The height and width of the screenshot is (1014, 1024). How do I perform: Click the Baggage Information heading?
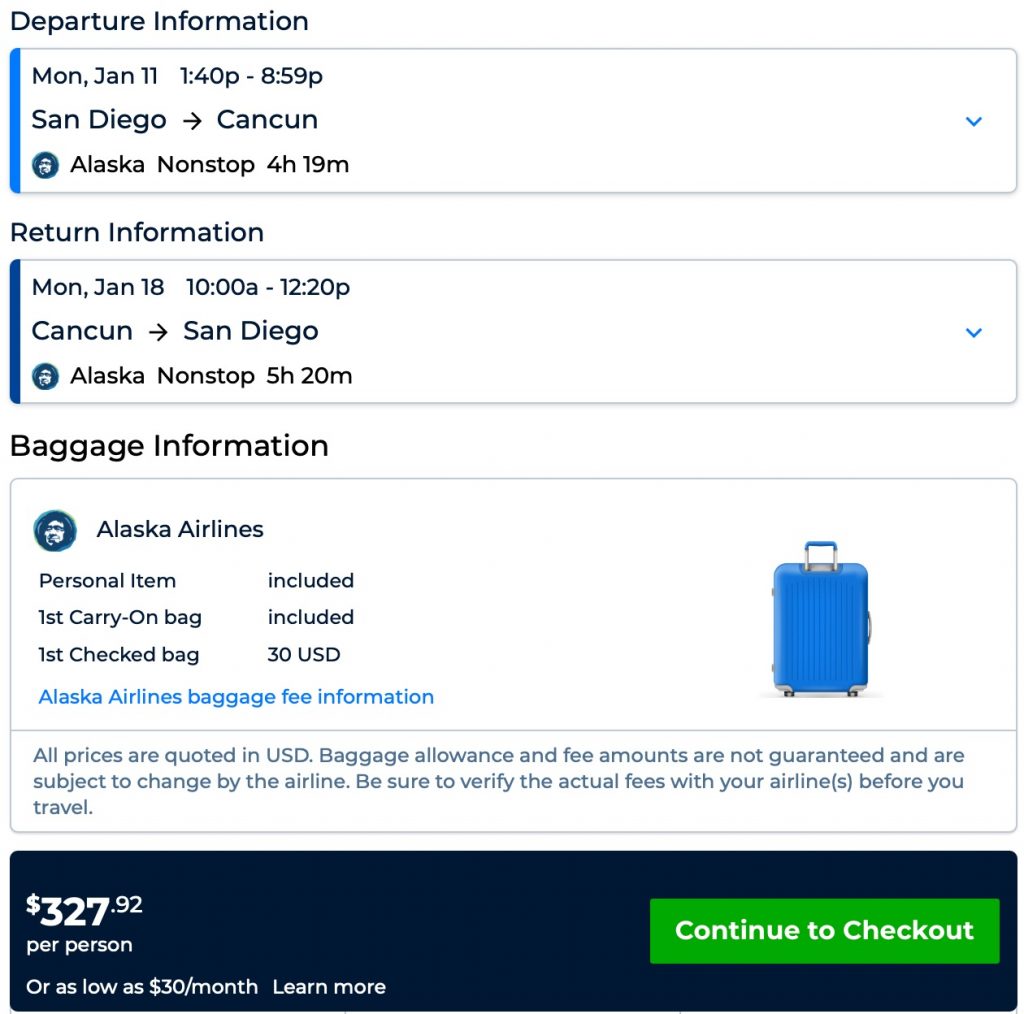pyautogui.click(x=169, y=445)
